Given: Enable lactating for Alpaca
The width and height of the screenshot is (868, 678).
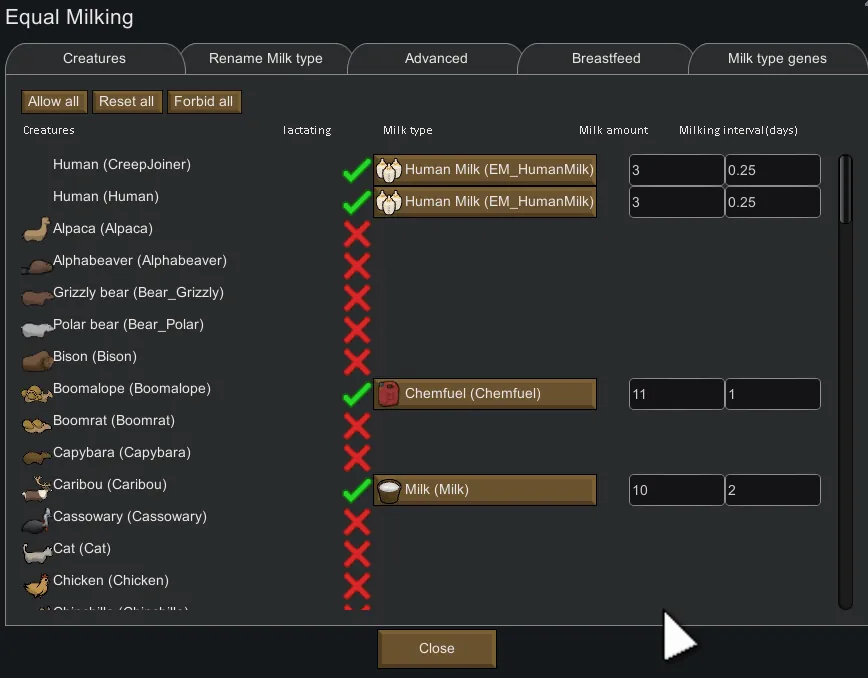Looking at the screenshot, I should (357, 234).
